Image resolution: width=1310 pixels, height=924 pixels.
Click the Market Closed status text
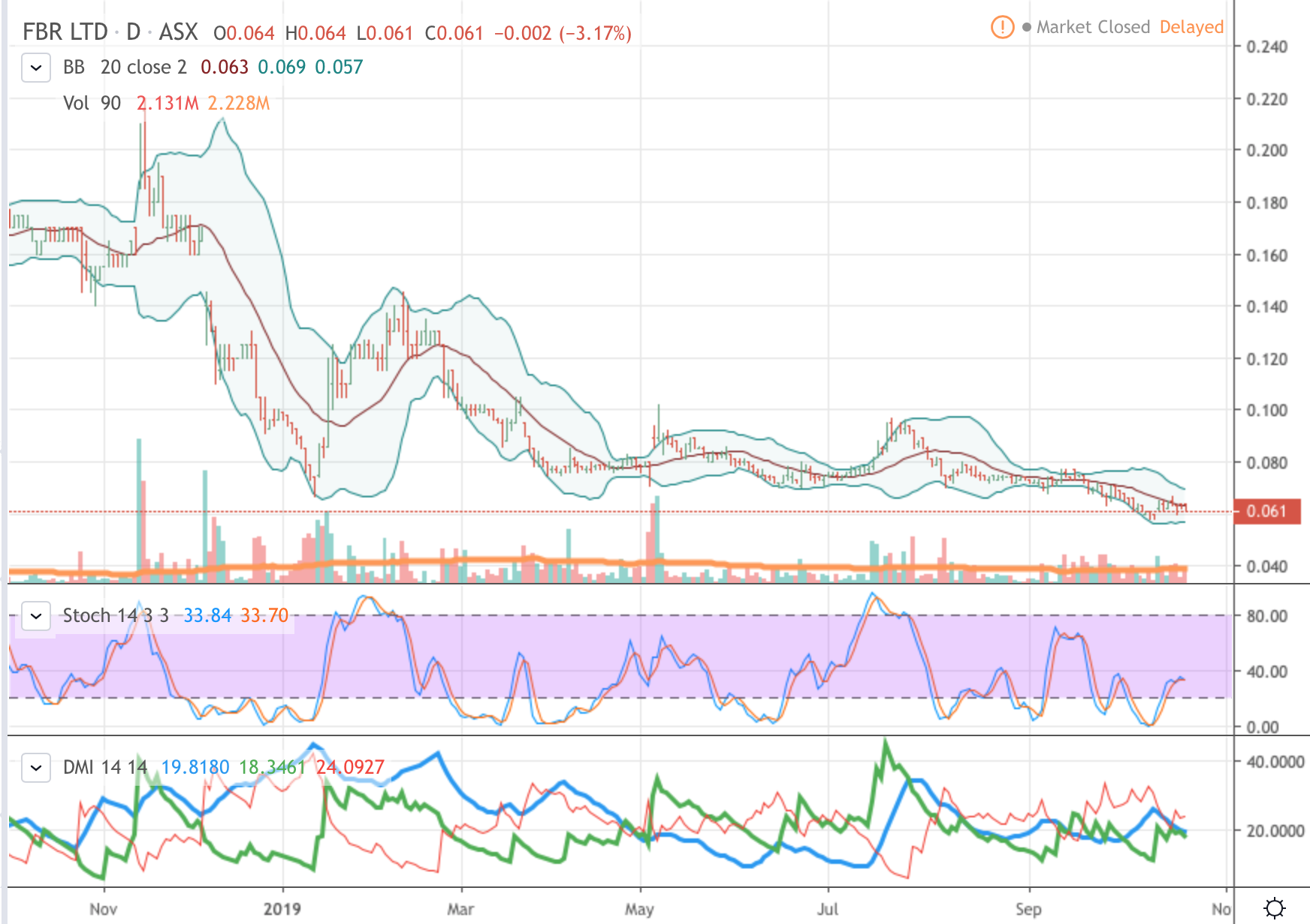coord(1093,27)
